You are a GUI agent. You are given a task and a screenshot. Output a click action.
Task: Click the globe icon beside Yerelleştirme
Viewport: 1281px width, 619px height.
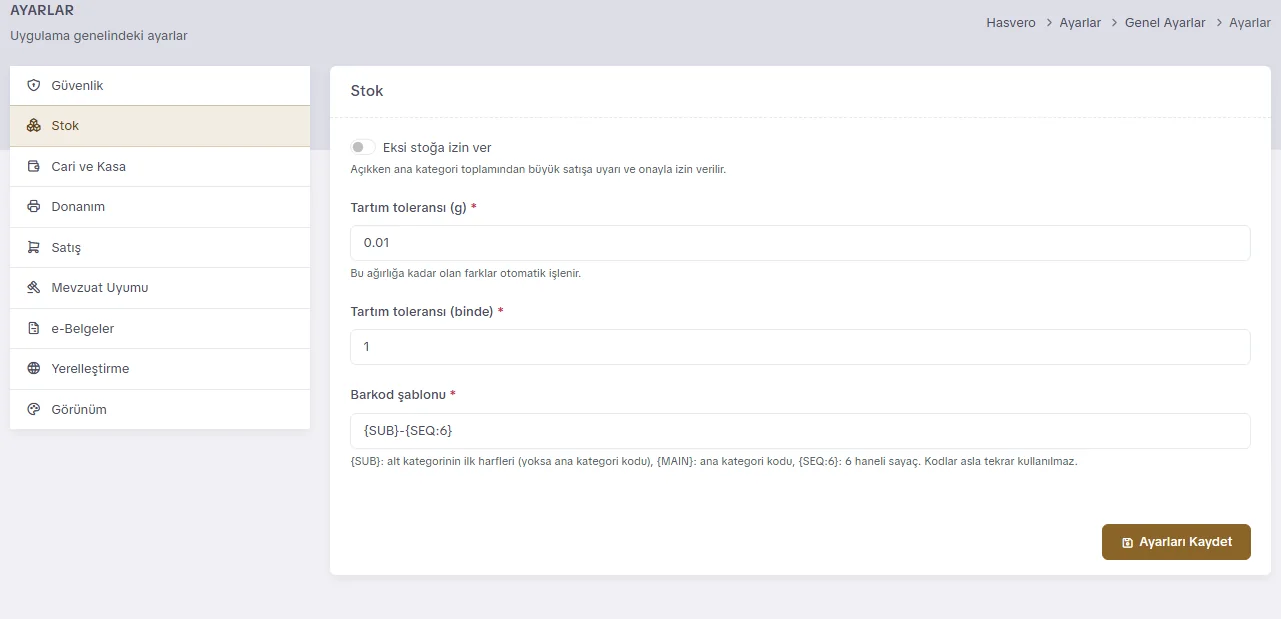click(33, 369)
